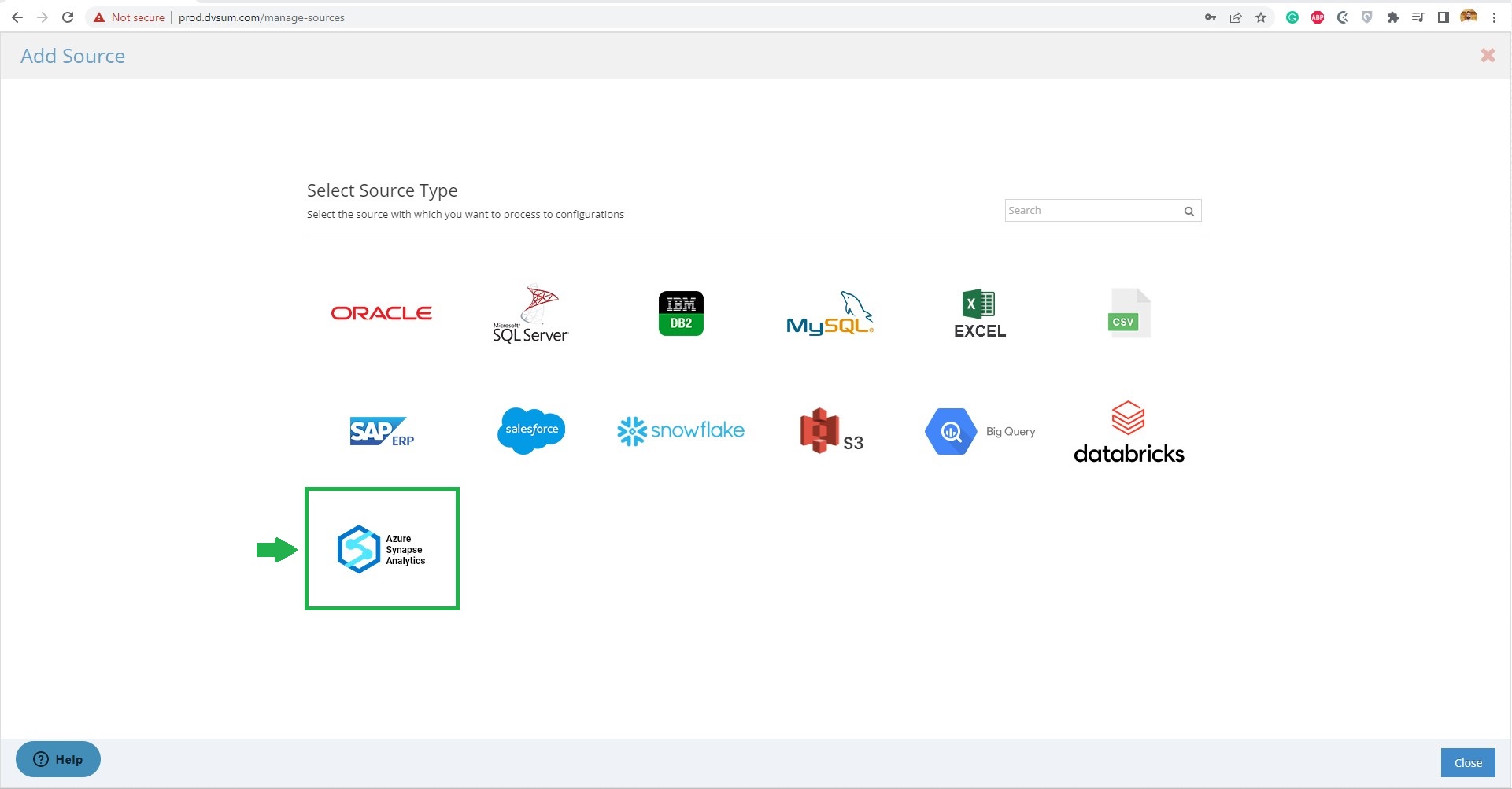Select the Salesforce connector
Screen dimensions: 1512x789
[x=530, y=431]
